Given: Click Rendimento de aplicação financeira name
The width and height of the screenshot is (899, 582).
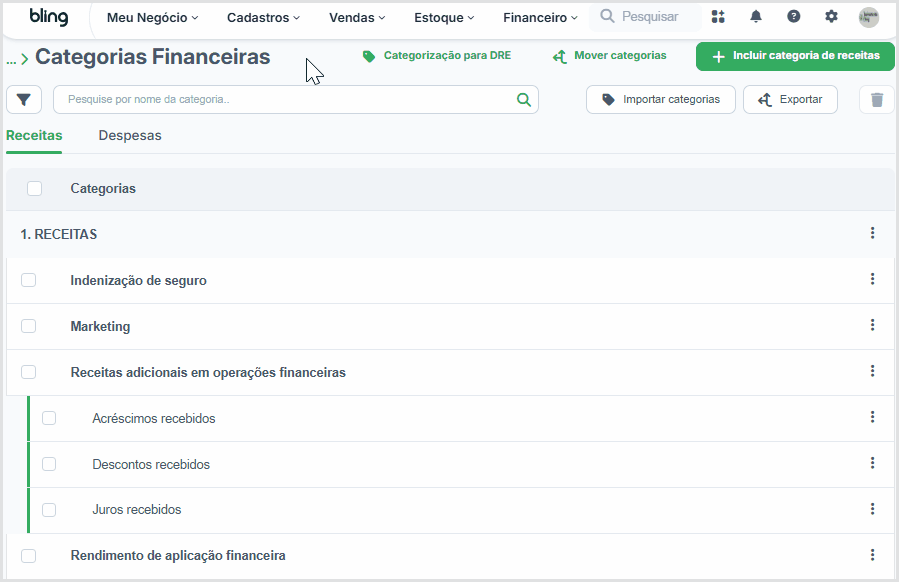Looking at the screenshot, I should click(178, 555).
